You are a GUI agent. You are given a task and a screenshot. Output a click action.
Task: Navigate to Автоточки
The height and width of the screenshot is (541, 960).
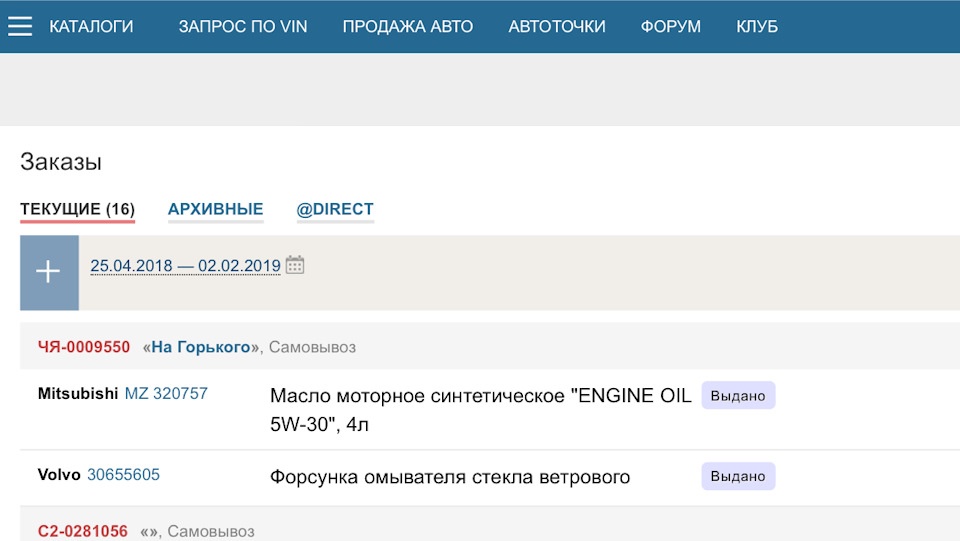pyautogui.click(x=557, y=27)
